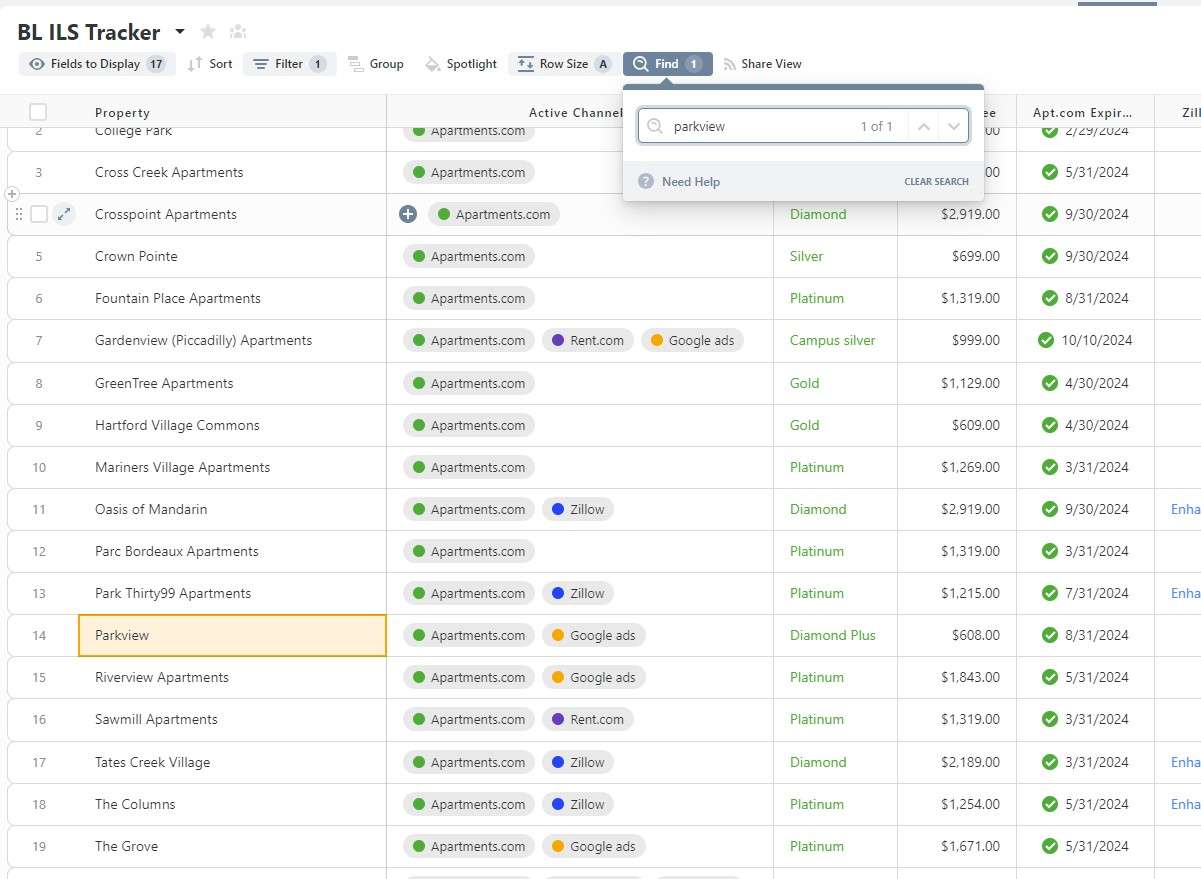Open the Filter menu
The image size is (1201, 879).
[289, 64]
